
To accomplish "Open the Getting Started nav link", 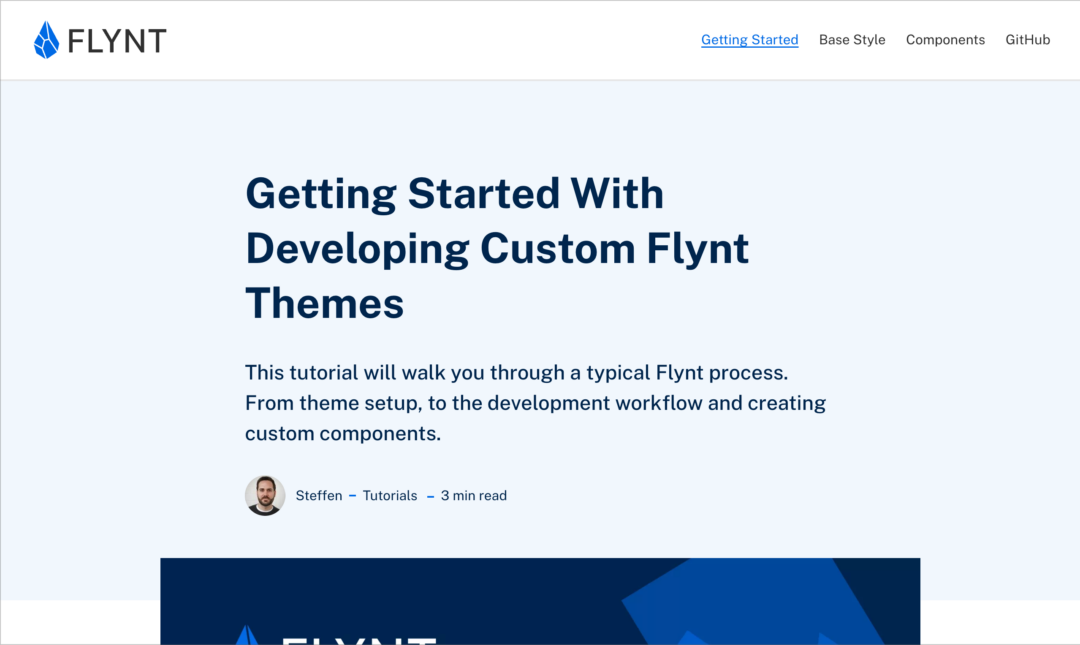I will point(749,40).
